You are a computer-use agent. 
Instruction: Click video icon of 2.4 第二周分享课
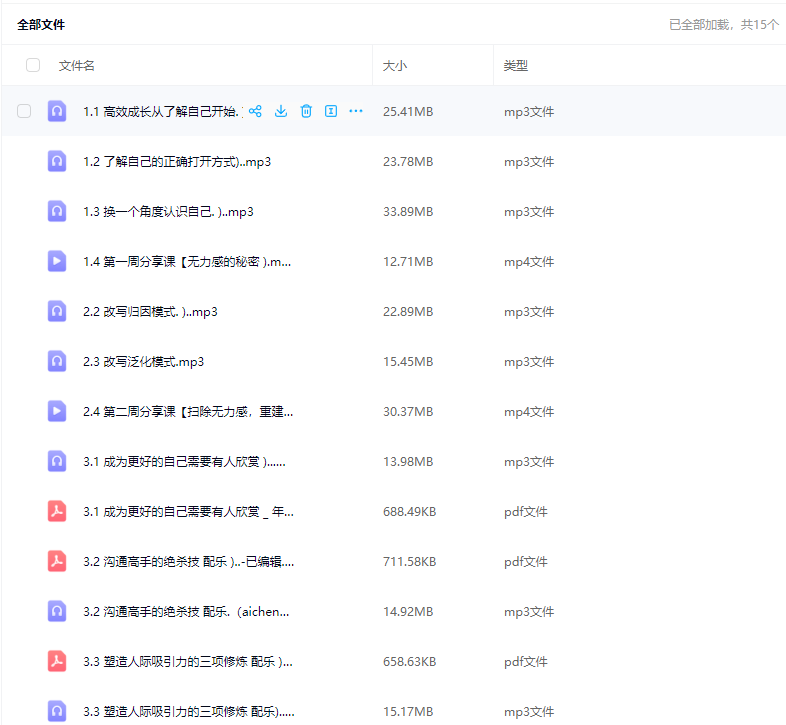[x=57, y=411]
